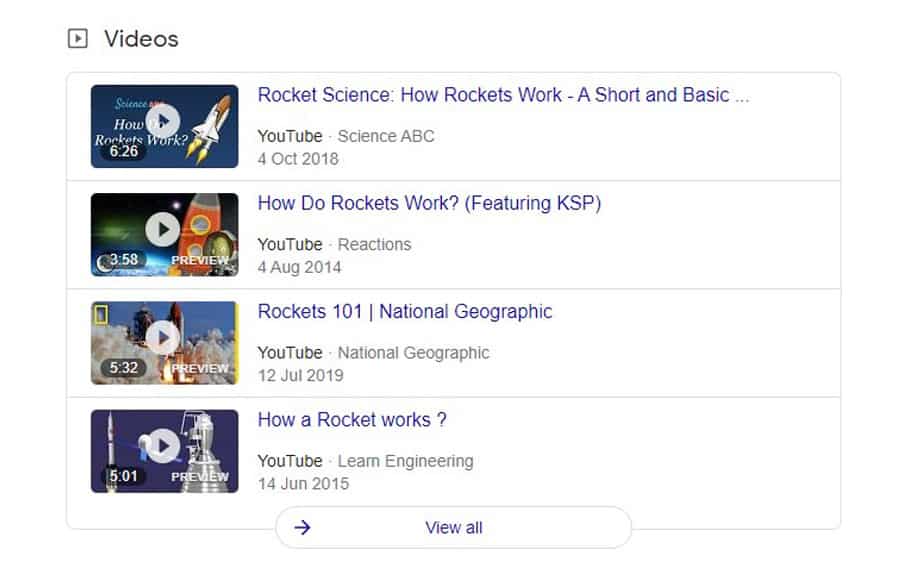Click the 5:01 duration badge
This screenshot has width=916, height=573.
(124, 476)
